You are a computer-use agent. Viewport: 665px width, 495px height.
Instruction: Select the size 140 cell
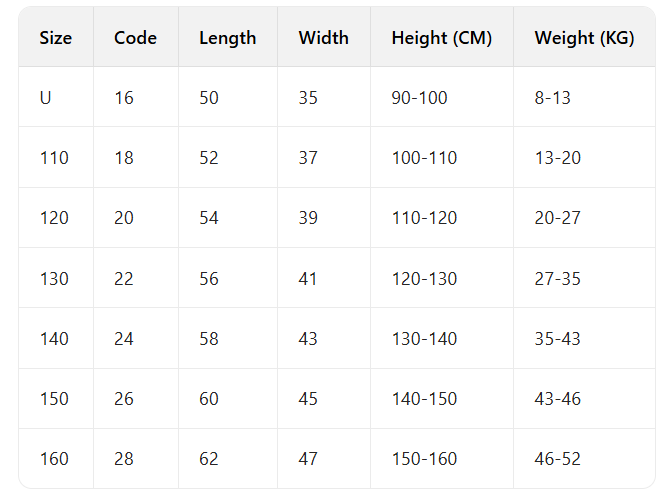coord(54,339)
